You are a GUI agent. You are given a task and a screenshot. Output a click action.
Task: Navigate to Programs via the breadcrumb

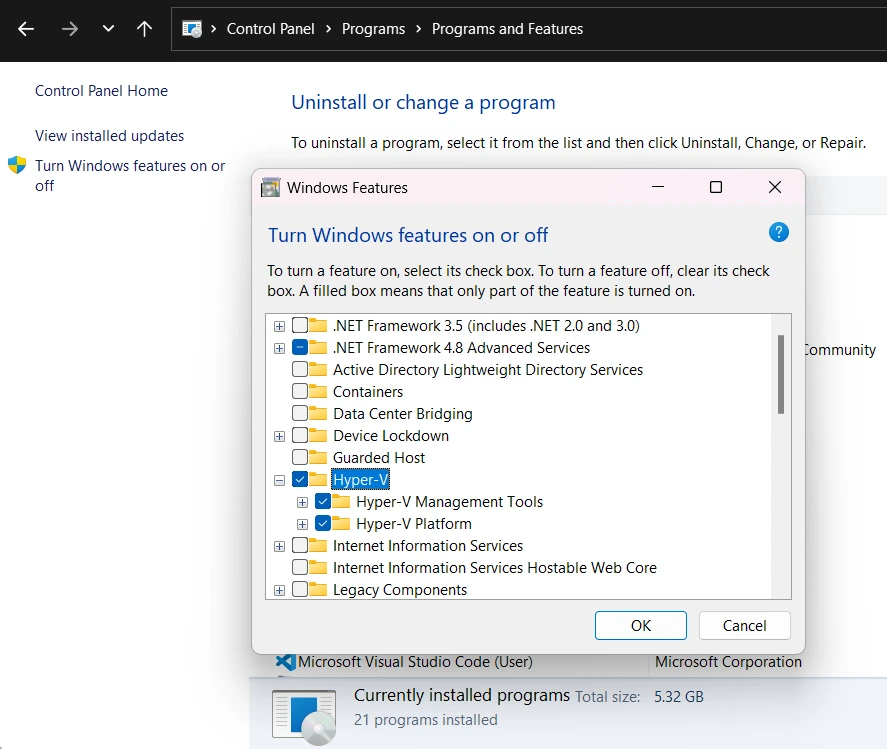(x=373, y=29)
